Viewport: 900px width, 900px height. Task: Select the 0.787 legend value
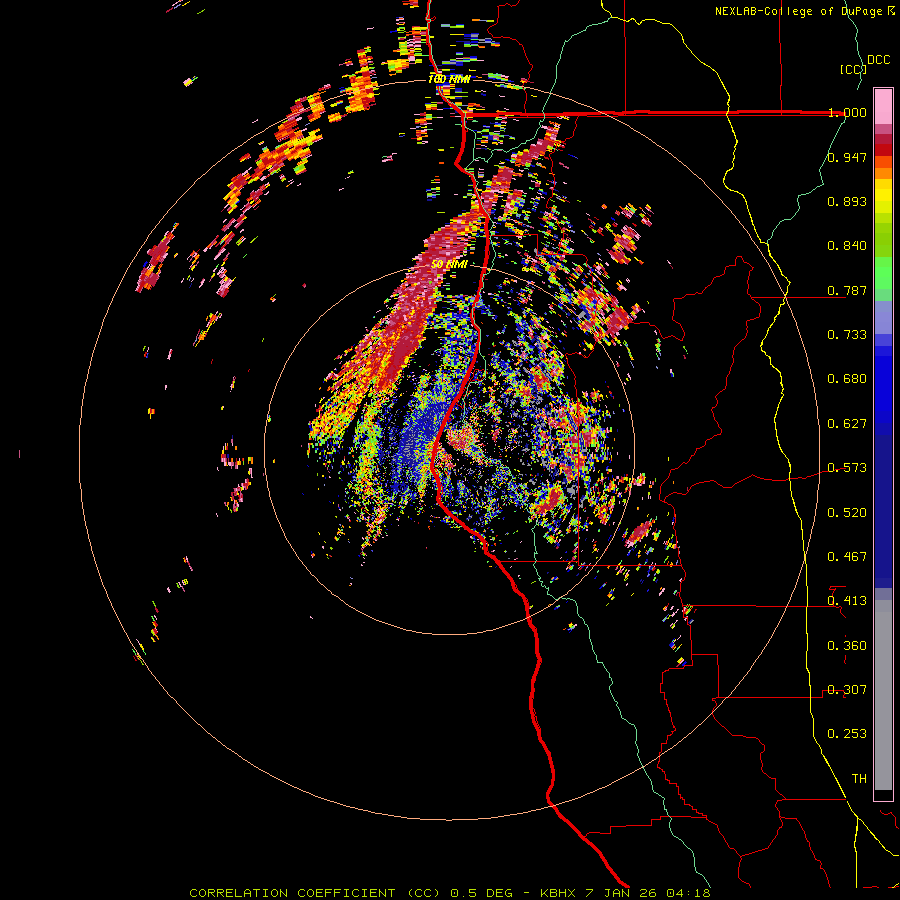pos(847,290)
